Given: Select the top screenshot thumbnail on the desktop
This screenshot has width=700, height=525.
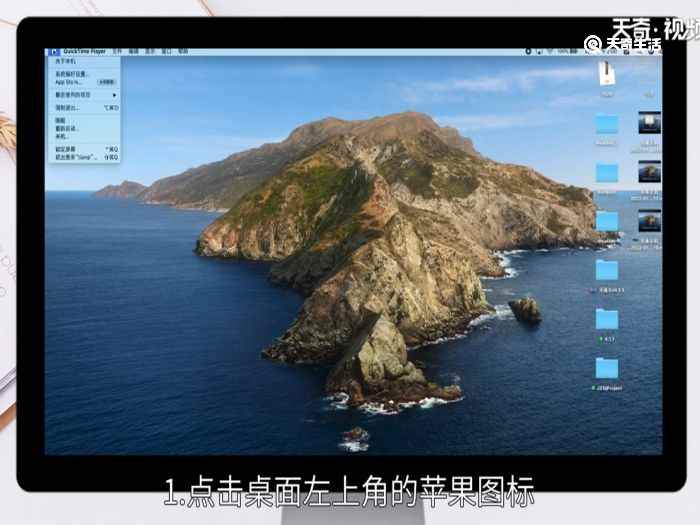Looking at the screenshot, I should pyautogui.click(x=649, y=123).
